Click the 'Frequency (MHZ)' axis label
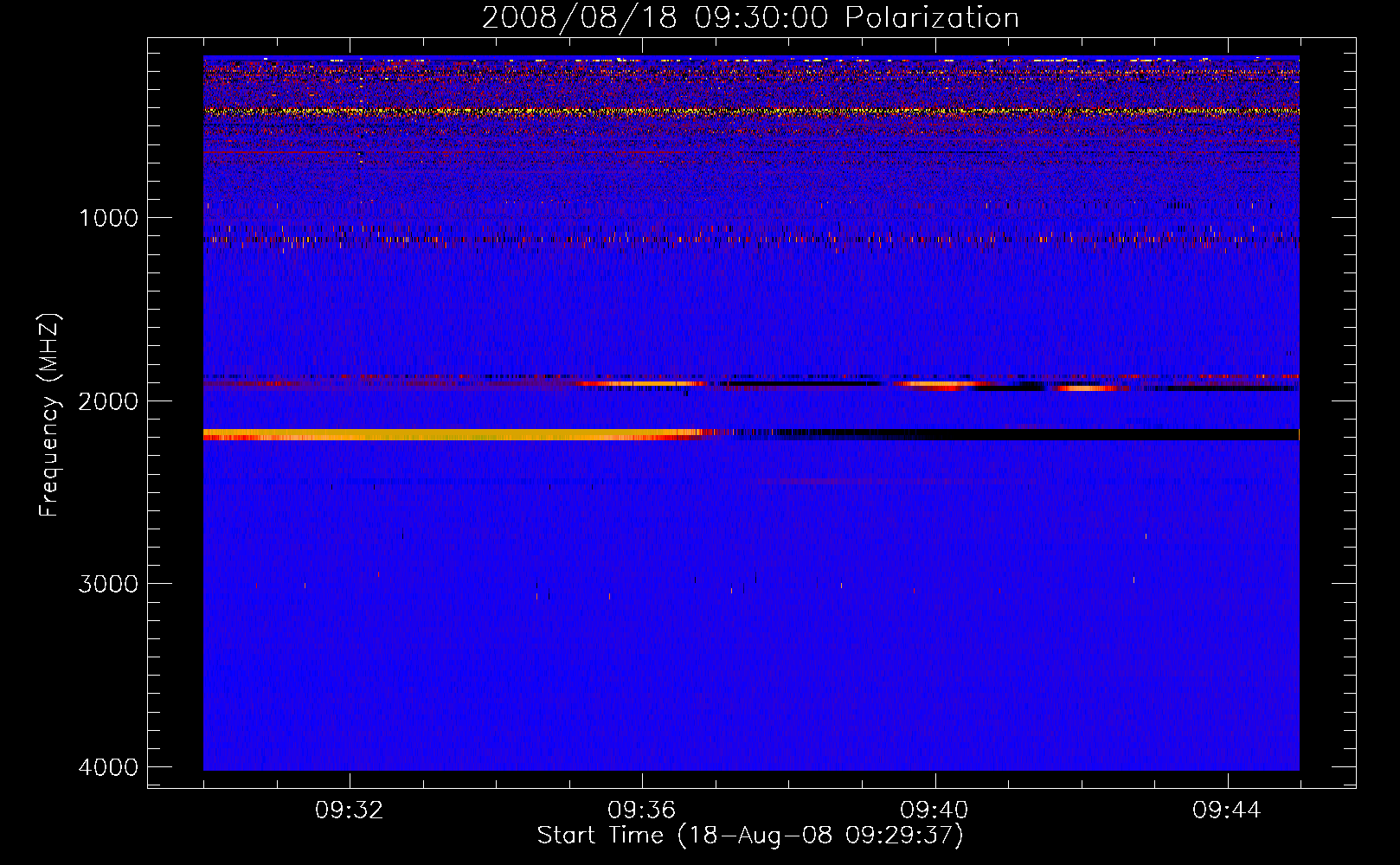This screenshot has width=1400, height=865. pyautogui.click(x=50, y=415)
